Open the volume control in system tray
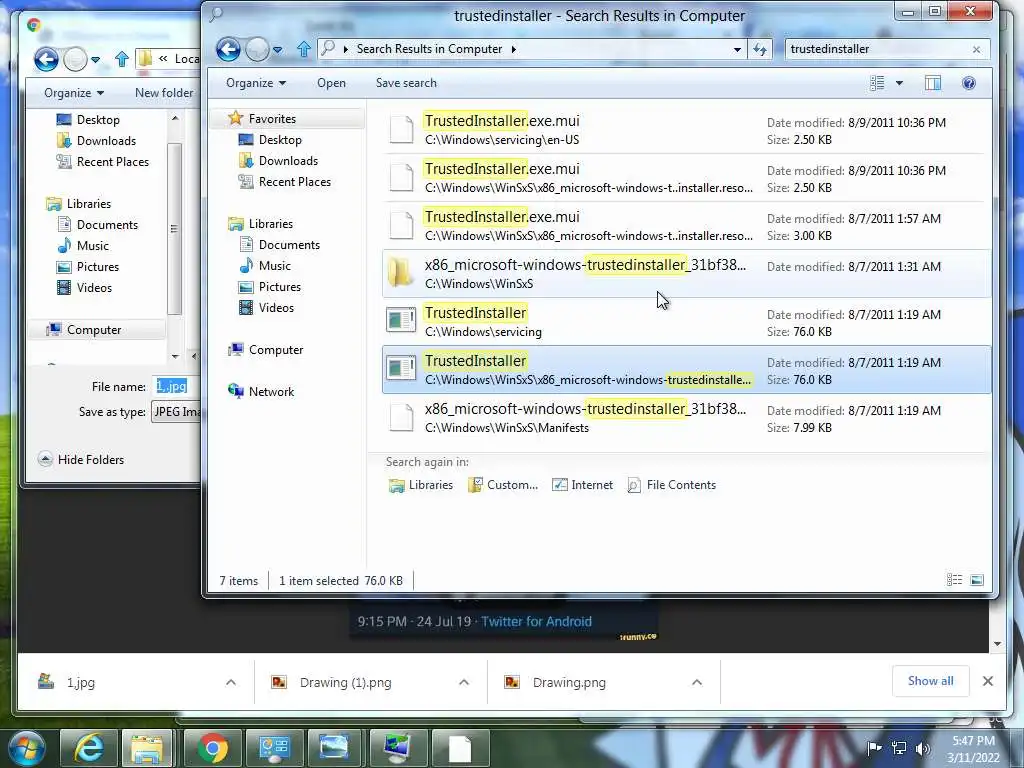Screen dimensions: 1024x768 pos(922,748)
